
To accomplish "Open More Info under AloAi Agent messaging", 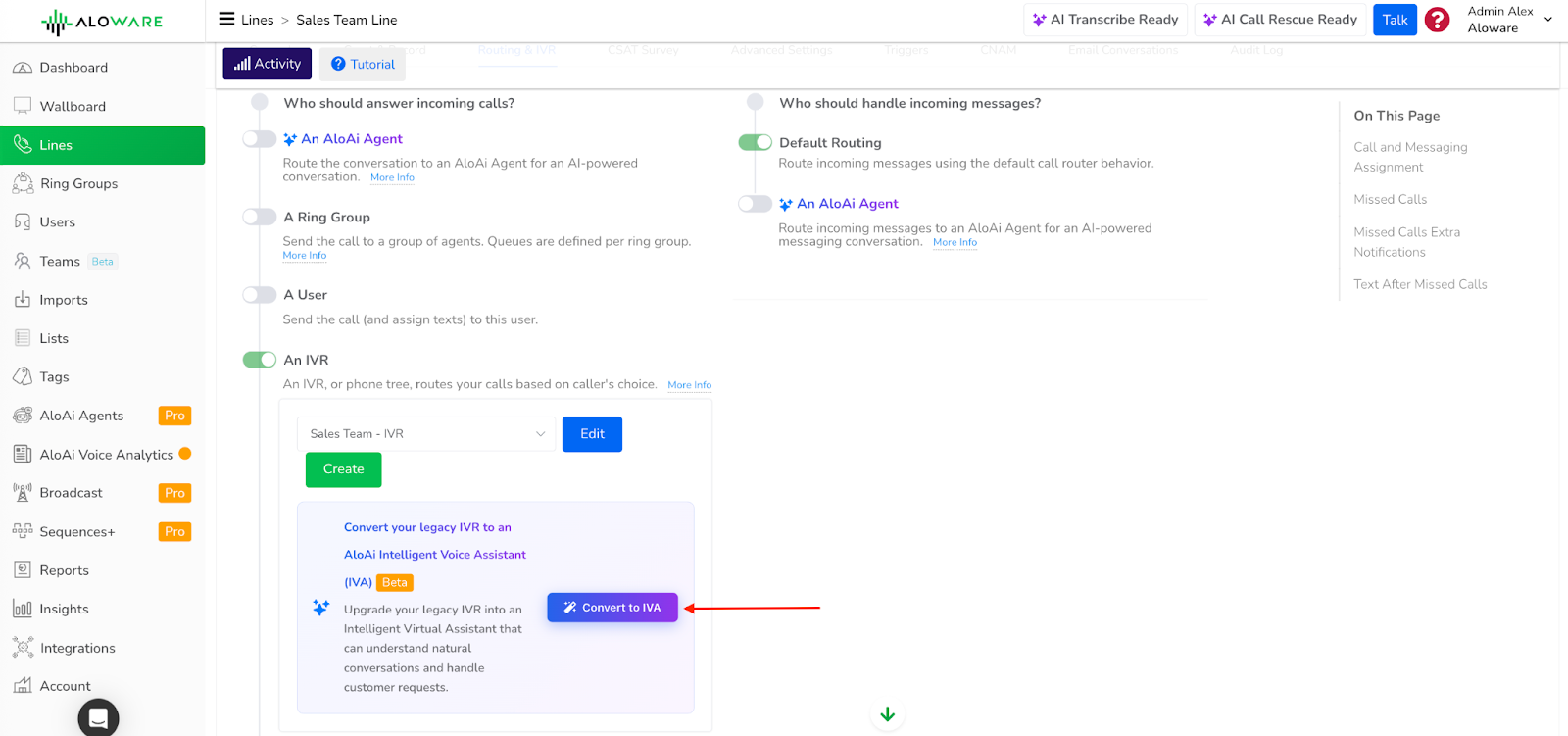I will [x=955, y=242].
